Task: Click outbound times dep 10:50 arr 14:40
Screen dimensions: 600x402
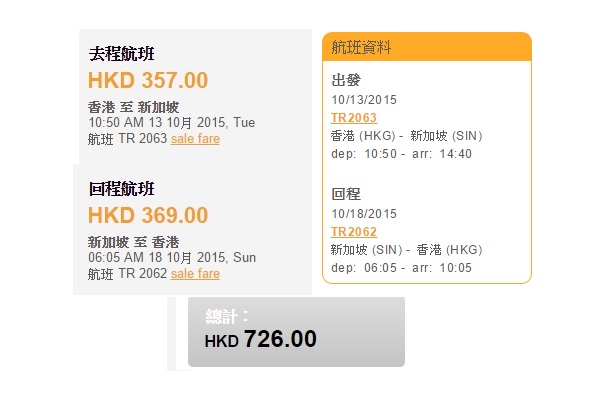Action: click(401, 154)
